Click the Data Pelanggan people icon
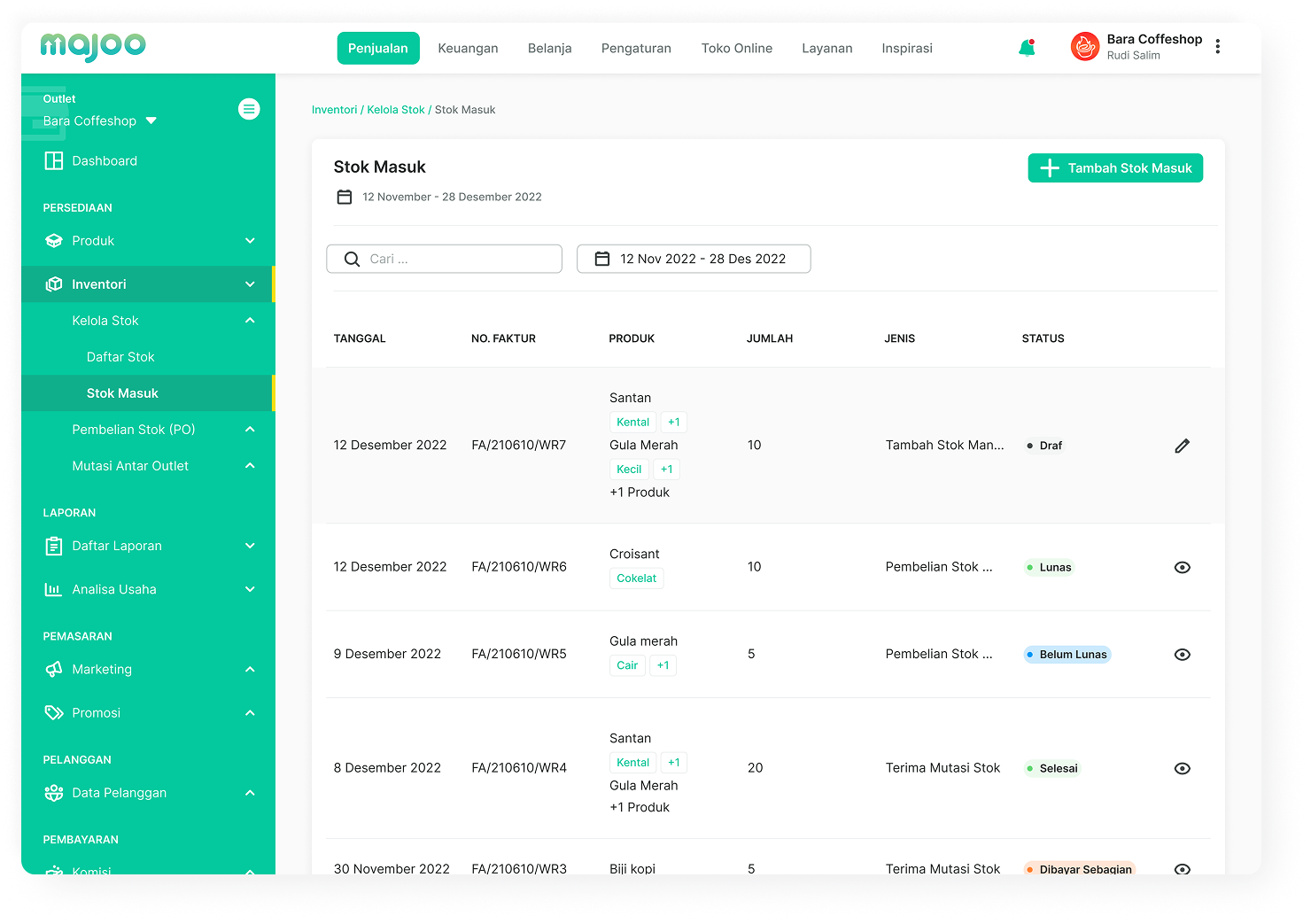Screen dimensions: 1311x924 tap(54, 792)
